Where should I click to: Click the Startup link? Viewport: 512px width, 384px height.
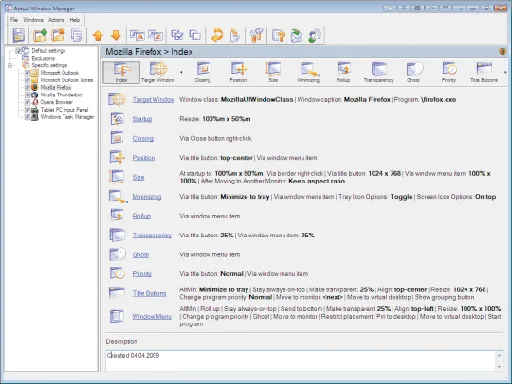[x=142, y=119]
